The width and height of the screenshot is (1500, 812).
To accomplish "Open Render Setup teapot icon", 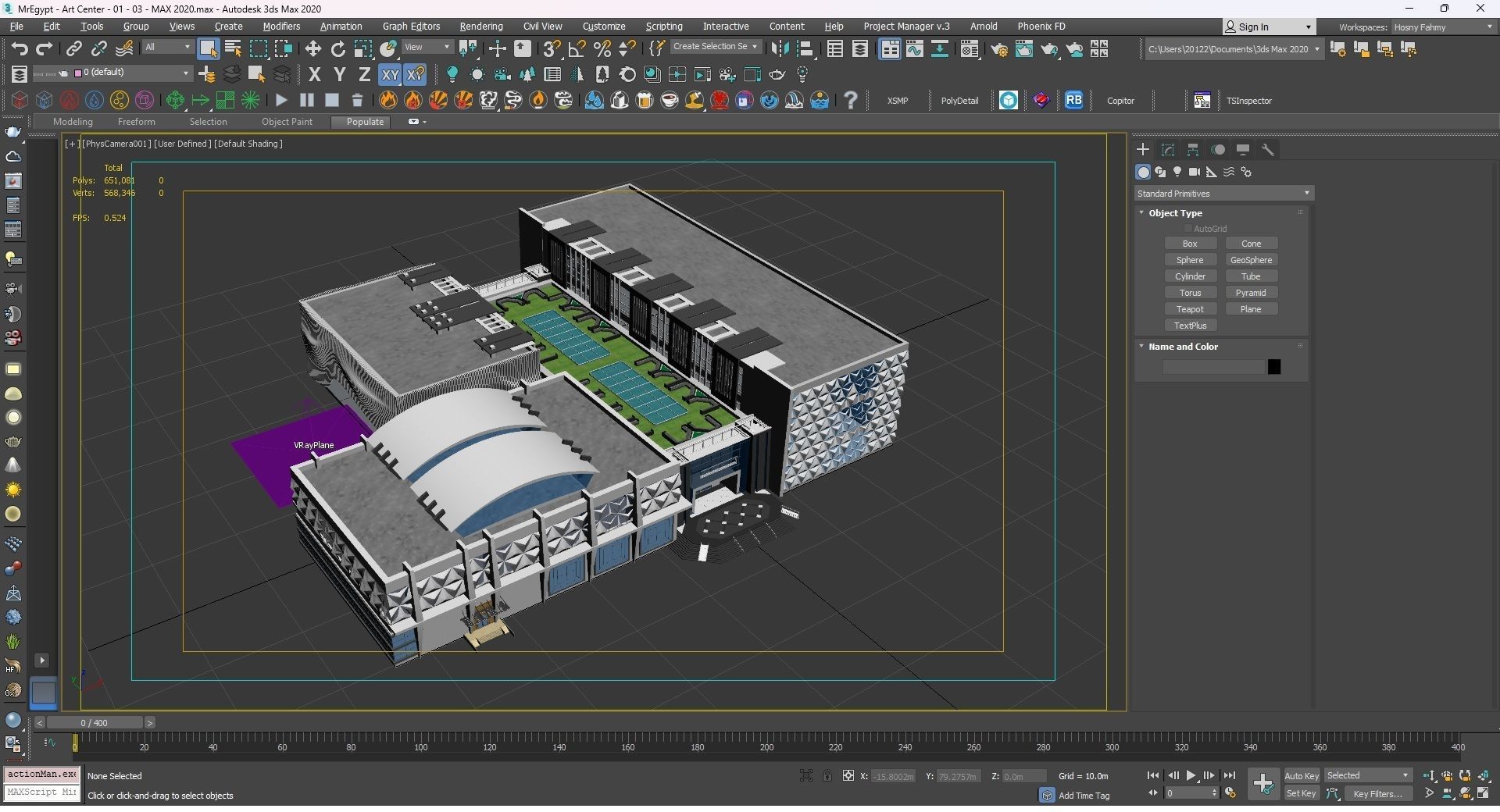I will pos(999,49).
